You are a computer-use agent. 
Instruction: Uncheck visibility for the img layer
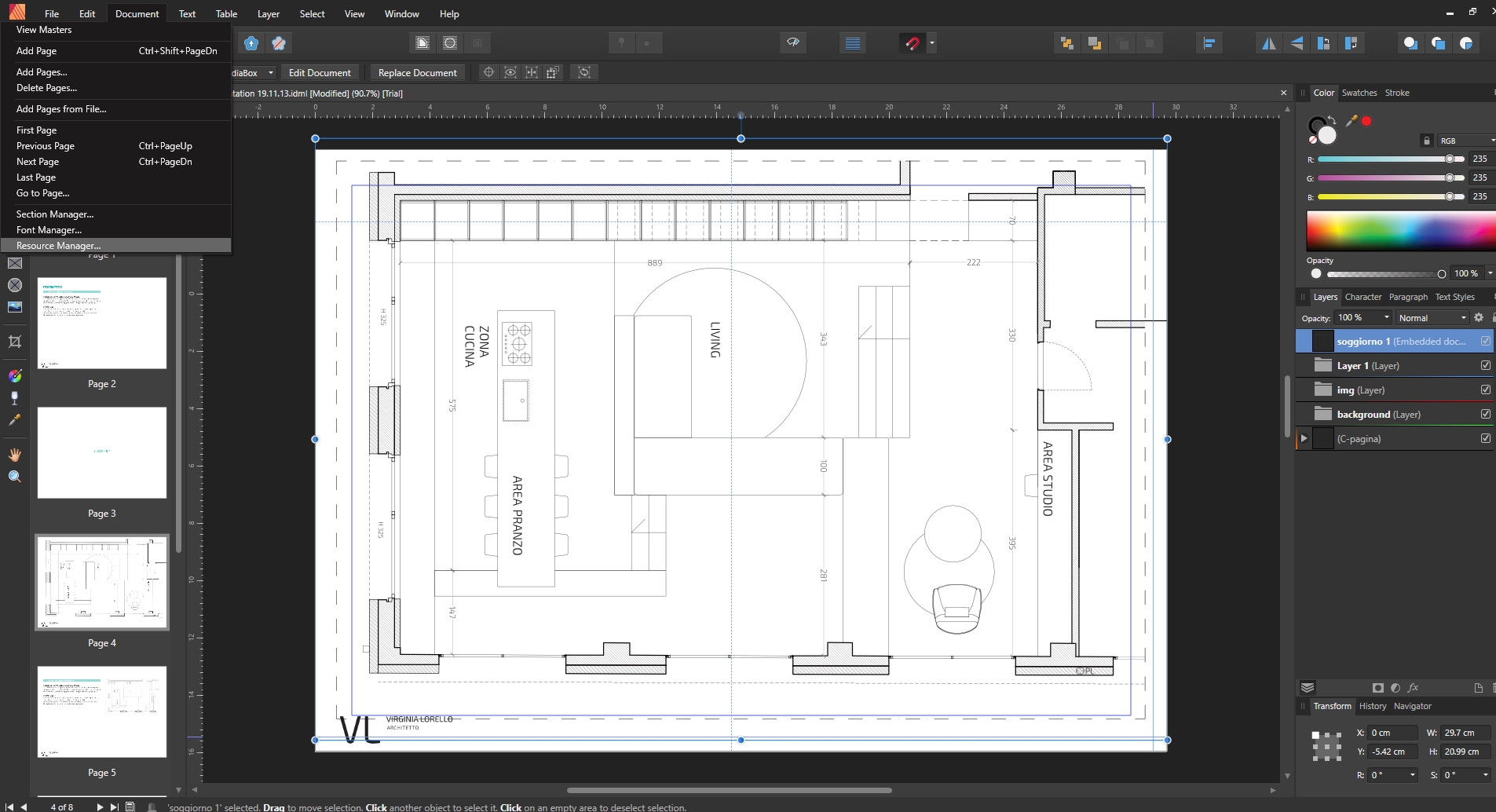[x=1485, y=390]
